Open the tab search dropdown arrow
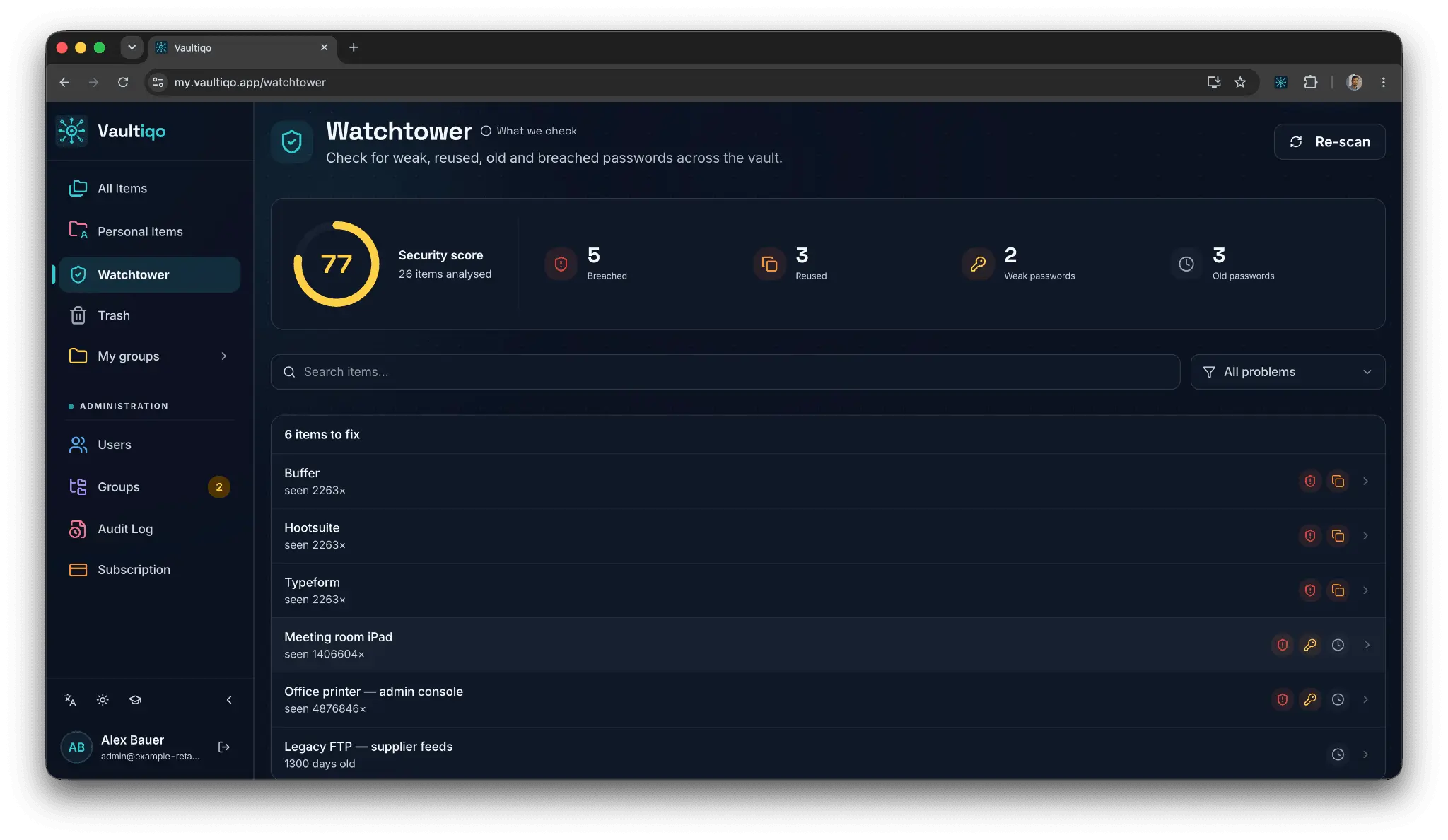 [132, 47]
